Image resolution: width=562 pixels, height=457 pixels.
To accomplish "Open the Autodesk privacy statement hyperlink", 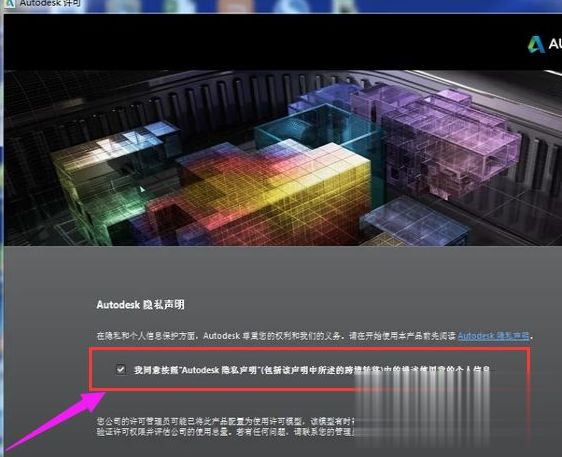I will click(x=494, y=336).
